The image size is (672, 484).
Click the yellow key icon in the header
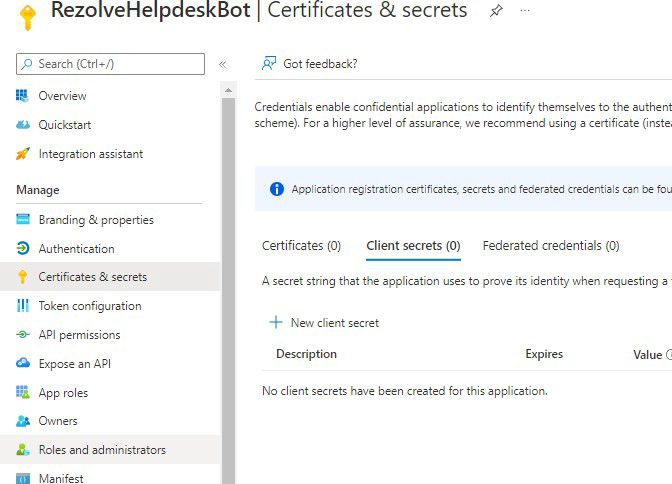point(28,17)
